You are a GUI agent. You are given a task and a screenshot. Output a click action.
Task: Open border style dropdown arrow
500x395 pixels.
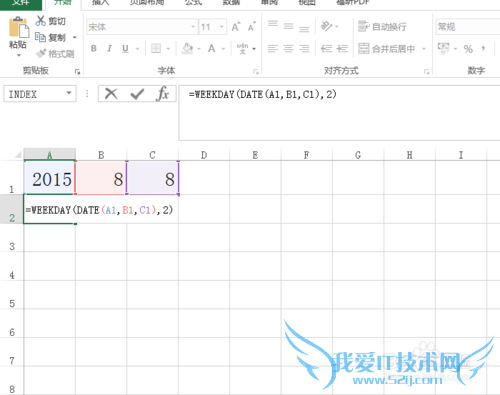click(x=168, y=49)
